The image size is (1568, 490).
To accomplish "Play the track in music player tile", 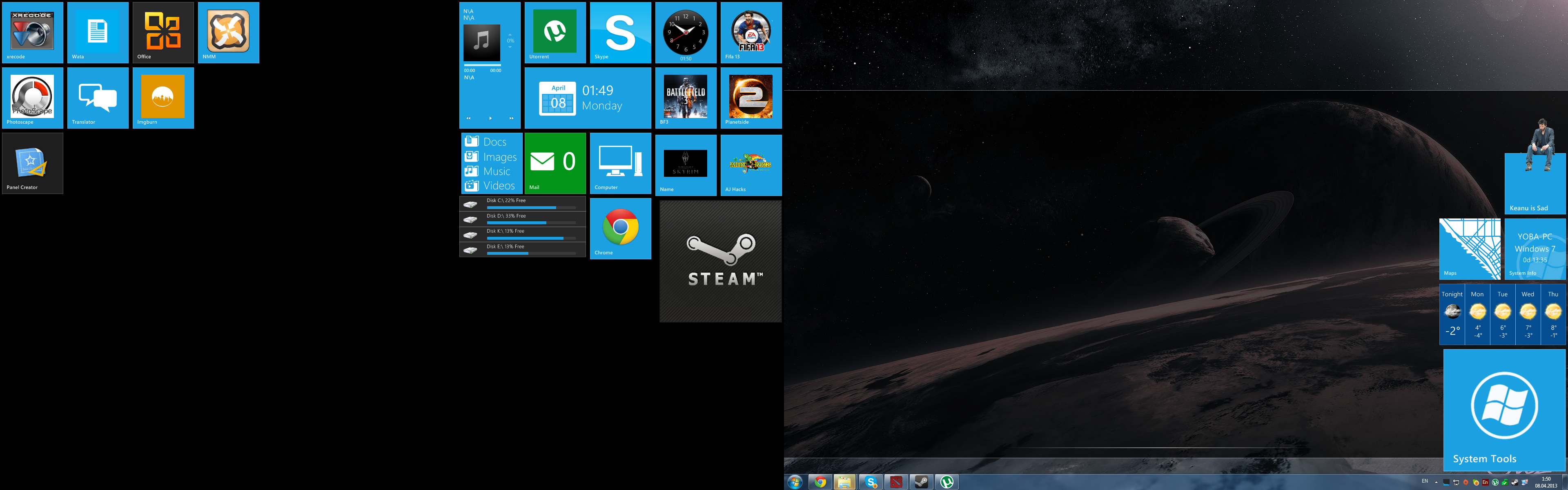I will pyautogui.click(x=490, y=118).
